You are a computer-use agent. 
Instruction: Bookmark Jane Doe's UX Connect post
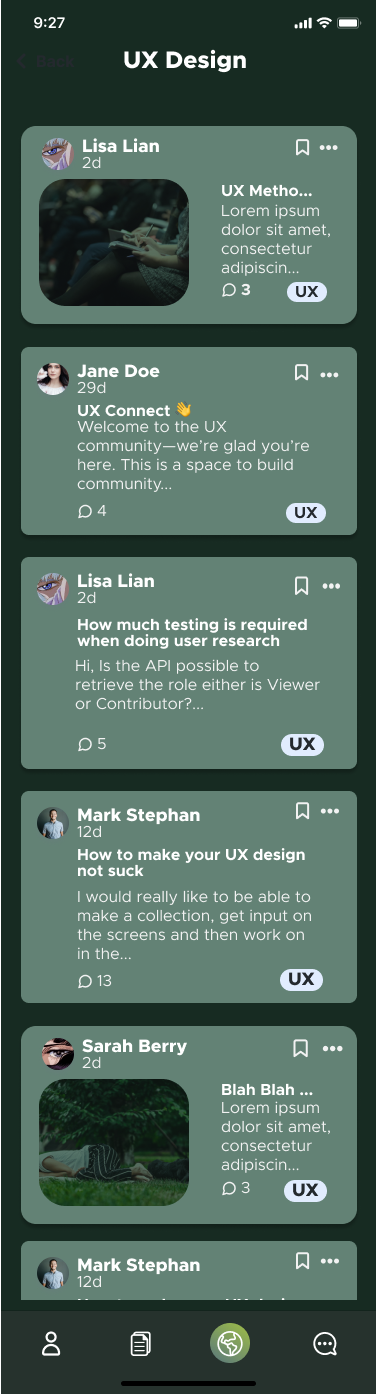tap(301, 373)
